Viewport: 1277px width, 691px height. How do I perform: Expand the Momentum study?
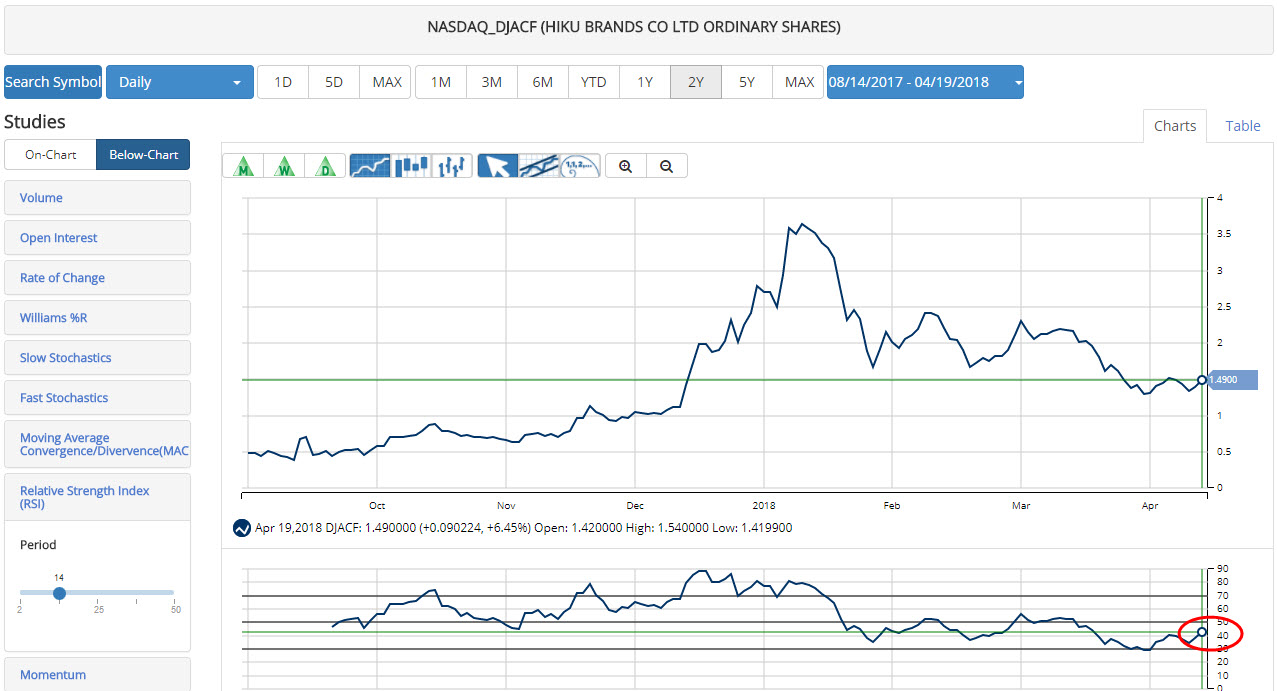(x=97, y=674)
